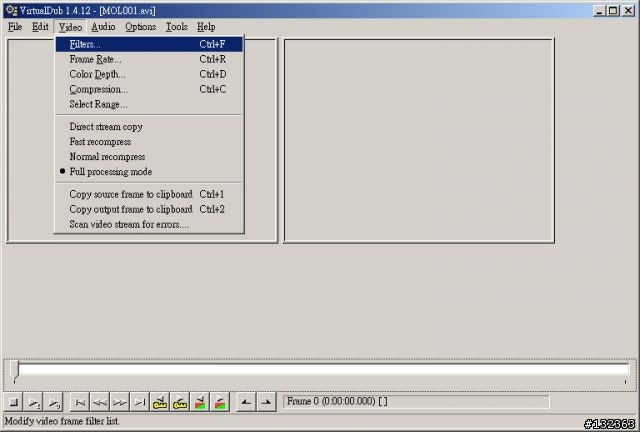Click the next scene change button
Viewport: 640px width, 432px height.
(220, 402)
